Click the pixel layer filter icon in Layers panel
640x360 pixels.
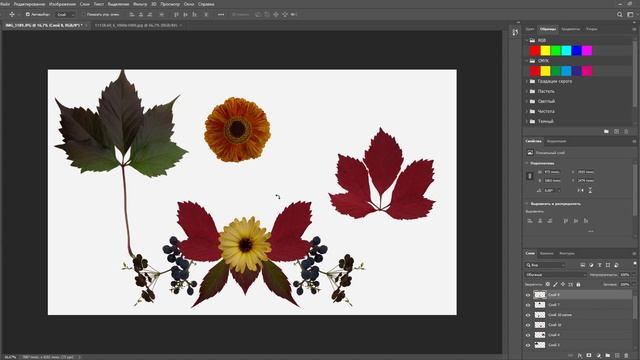pyautogui.click(x=582, y=265)
